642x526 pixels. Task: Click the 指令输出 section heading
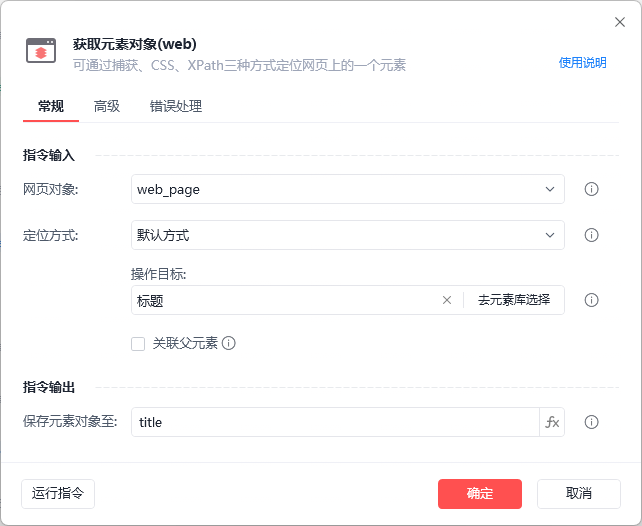[49, 387]
